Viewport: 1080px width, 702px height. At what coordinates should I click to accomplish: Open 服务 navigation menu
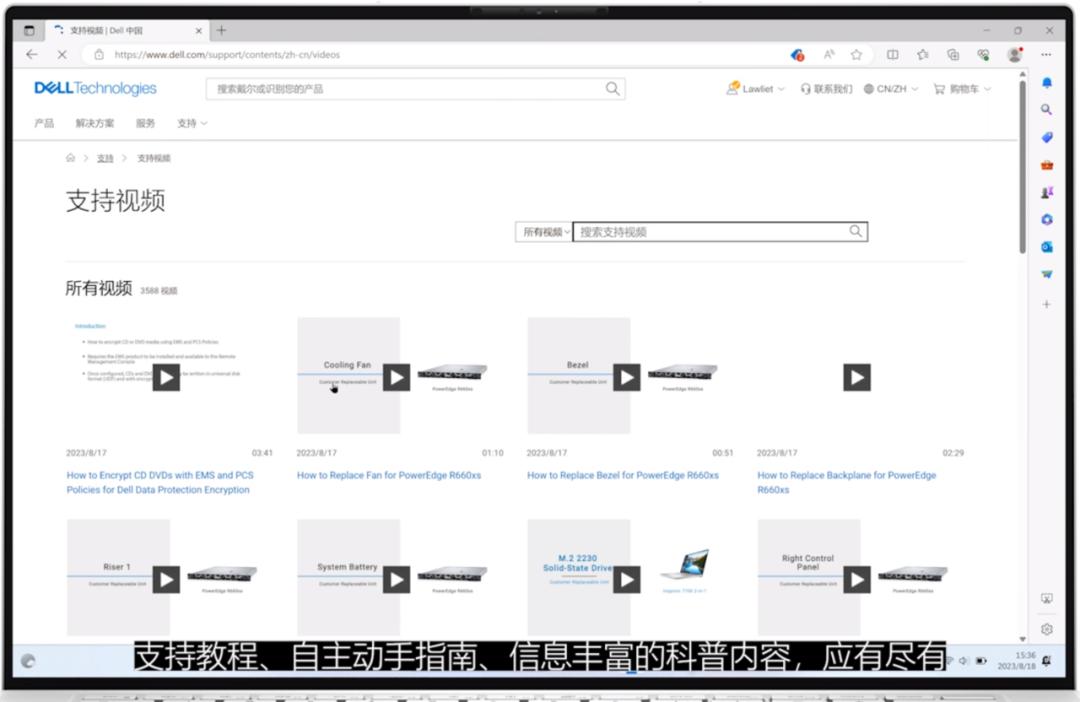tap(145, 123)
